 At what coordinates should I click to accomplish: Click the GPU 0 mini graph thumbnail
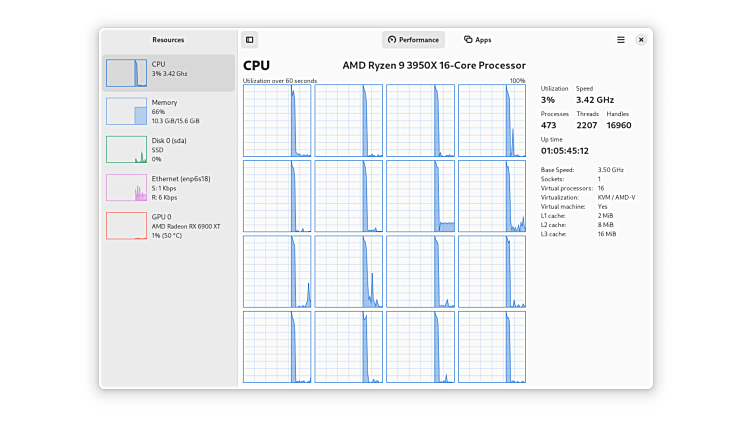[x=127, y=226]
